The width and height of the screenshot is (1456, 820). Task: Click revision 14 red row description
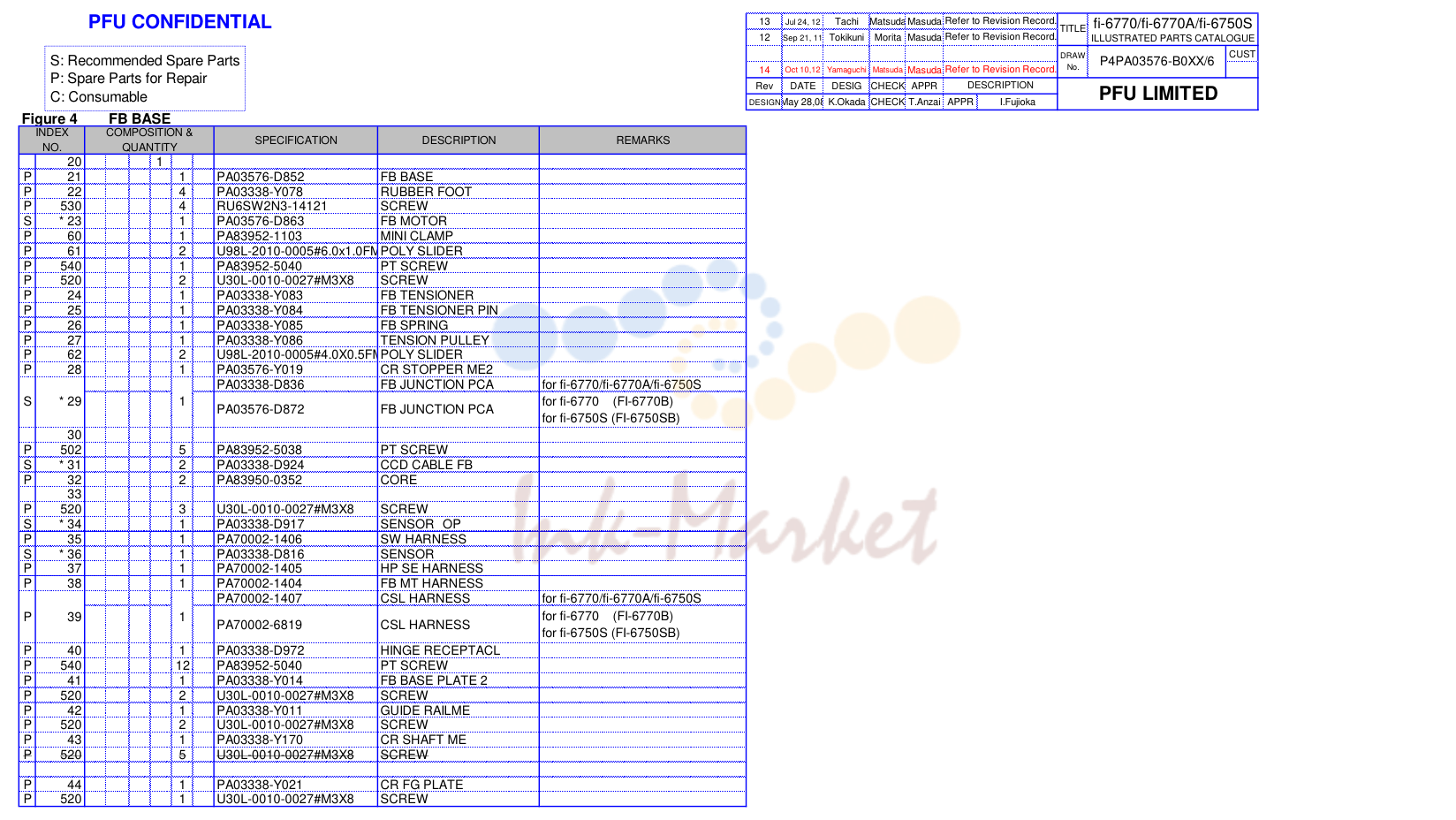click(1000, 69)
